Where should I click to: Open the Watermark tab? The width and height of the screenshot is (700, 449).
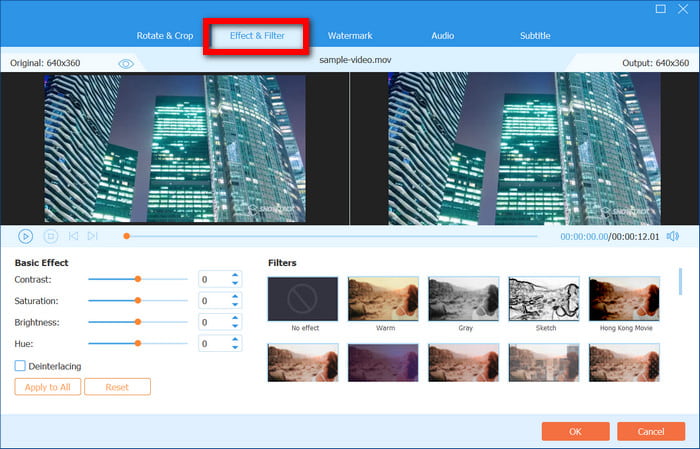350,36
